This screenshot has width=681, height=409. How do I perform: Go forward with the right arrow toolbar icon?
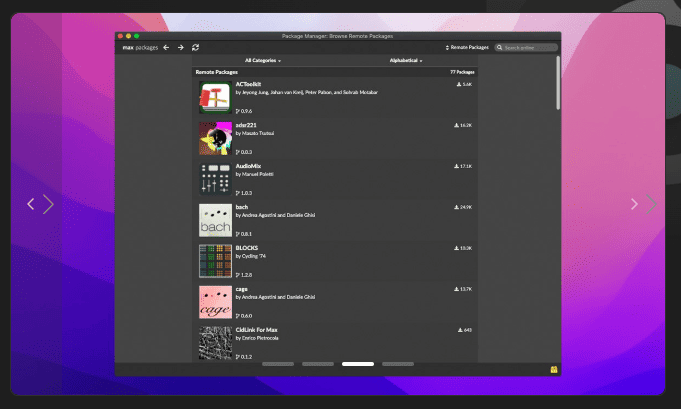click(181, 47)
